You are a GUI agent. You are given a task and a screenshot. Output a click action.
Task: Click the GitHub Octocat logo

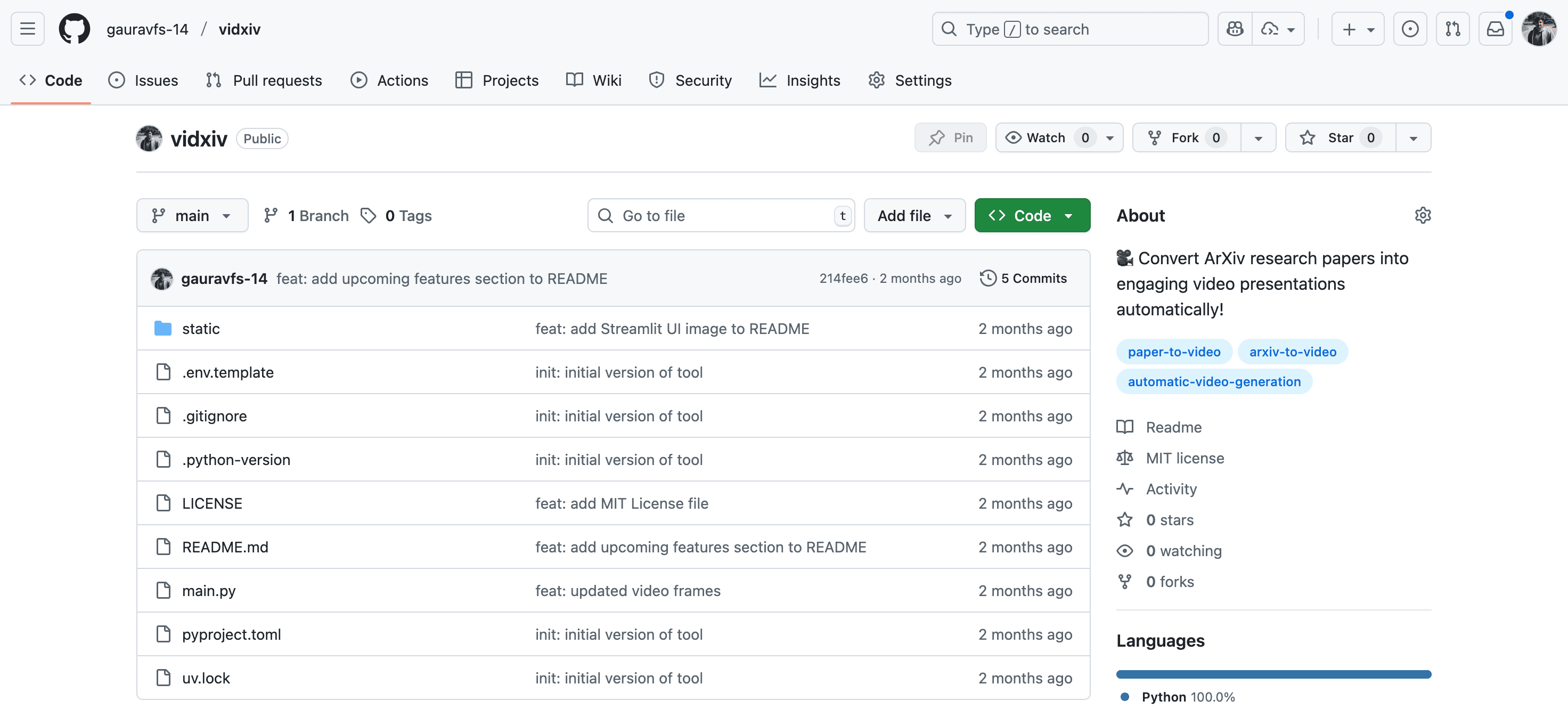coord(74,29)
